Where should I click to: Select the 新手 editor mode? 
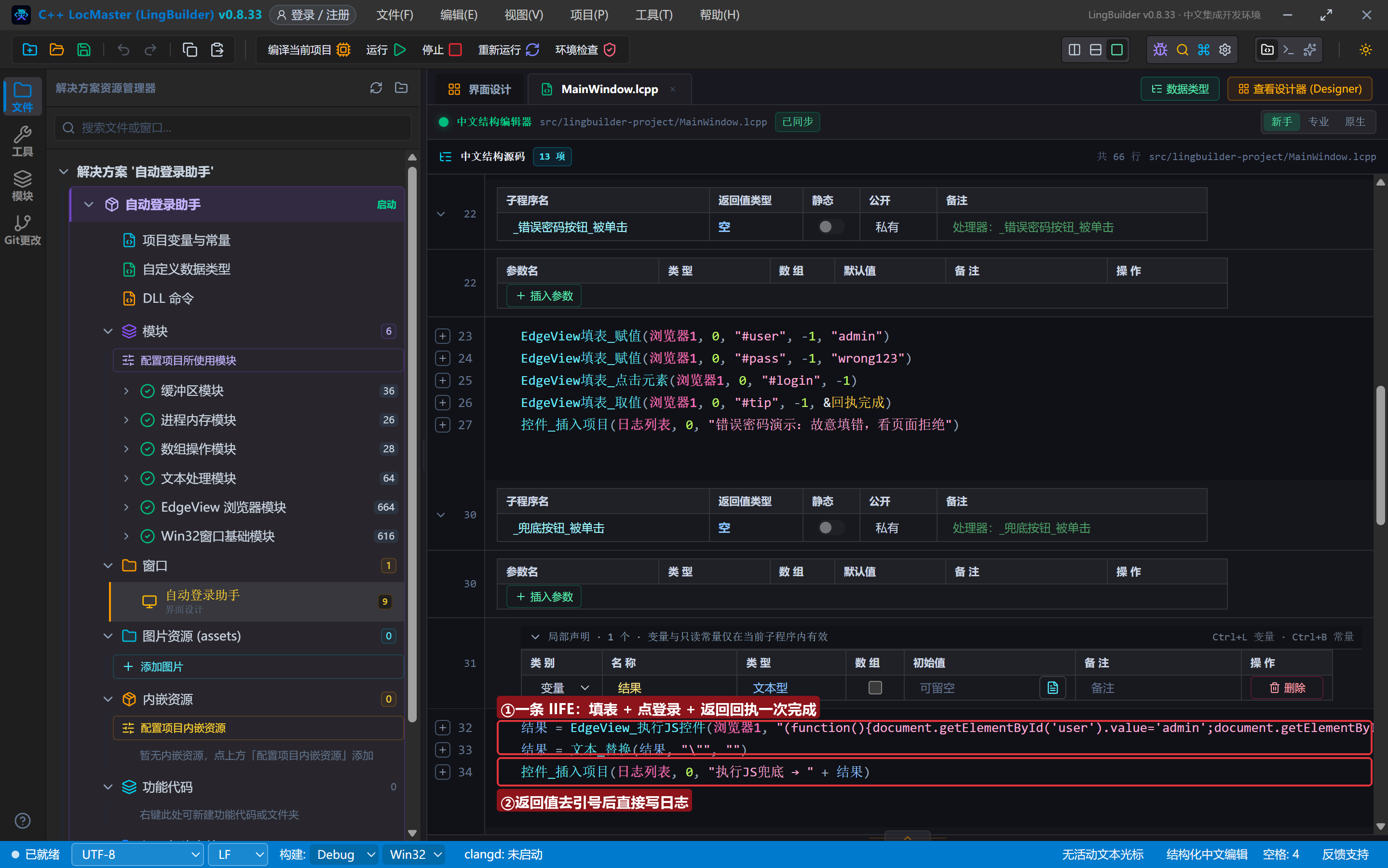pos(1281,122)
